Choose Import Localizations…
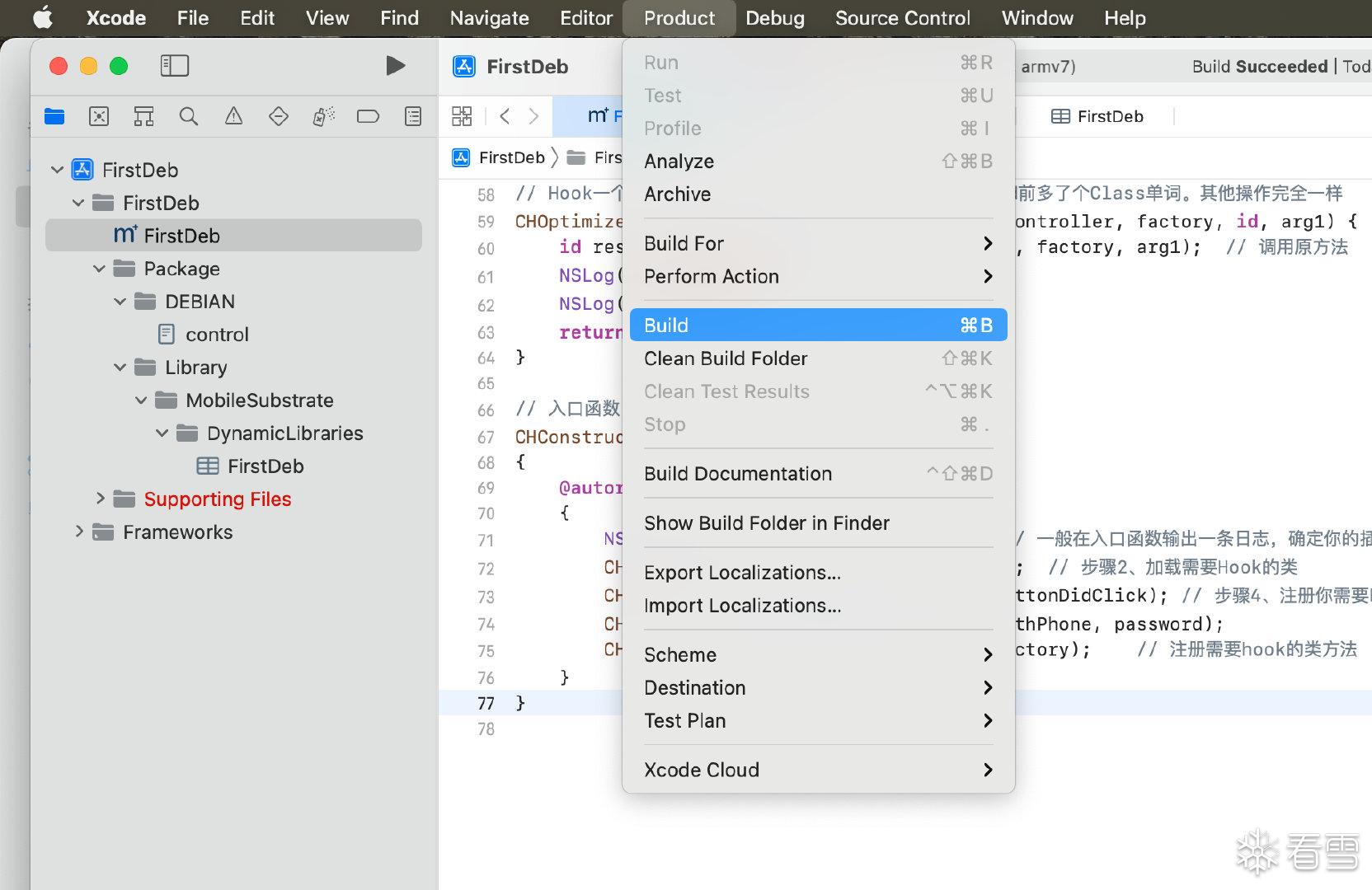 tap(818, 606)
